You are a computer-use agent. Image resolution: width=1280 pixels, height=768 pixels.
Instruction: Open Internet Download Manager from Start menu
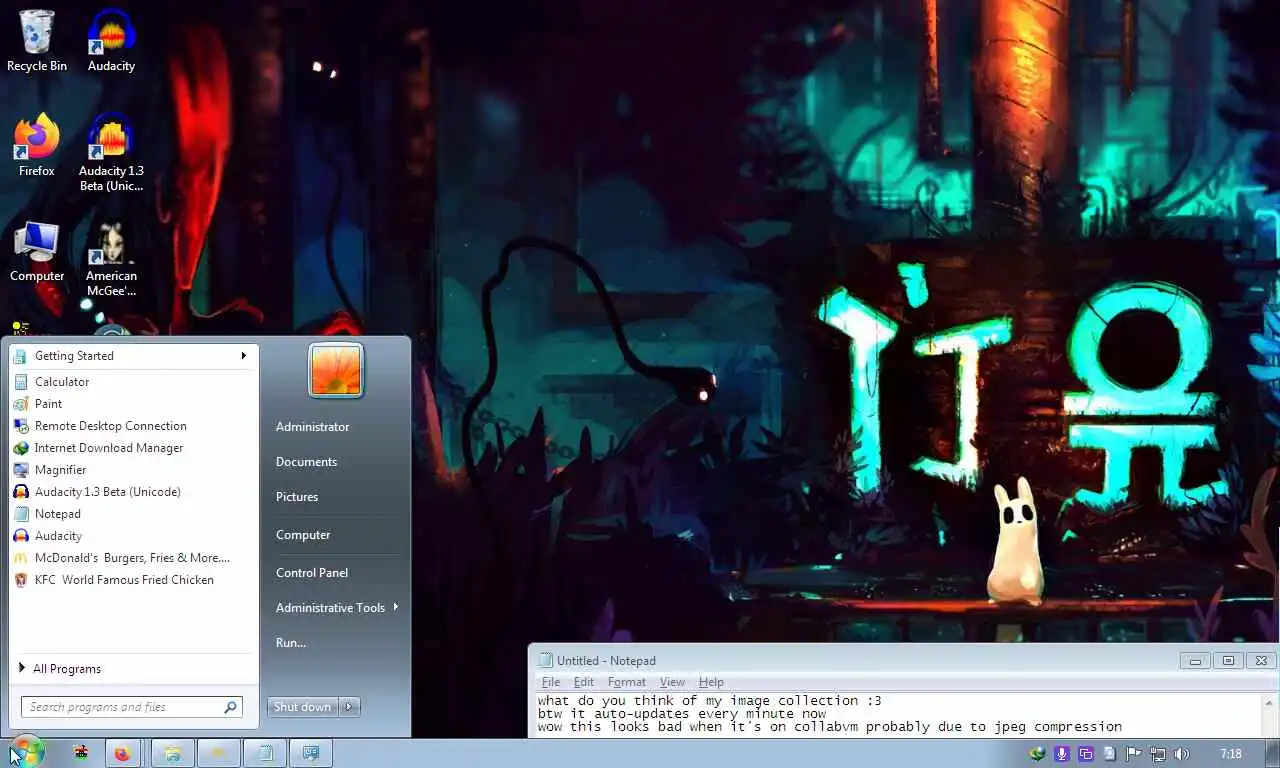(134, 448)
